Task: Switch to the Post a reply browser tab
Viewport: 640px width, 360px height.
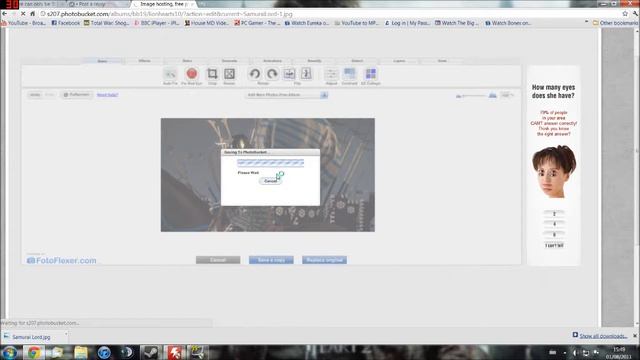Action: (x=97, y=4)
